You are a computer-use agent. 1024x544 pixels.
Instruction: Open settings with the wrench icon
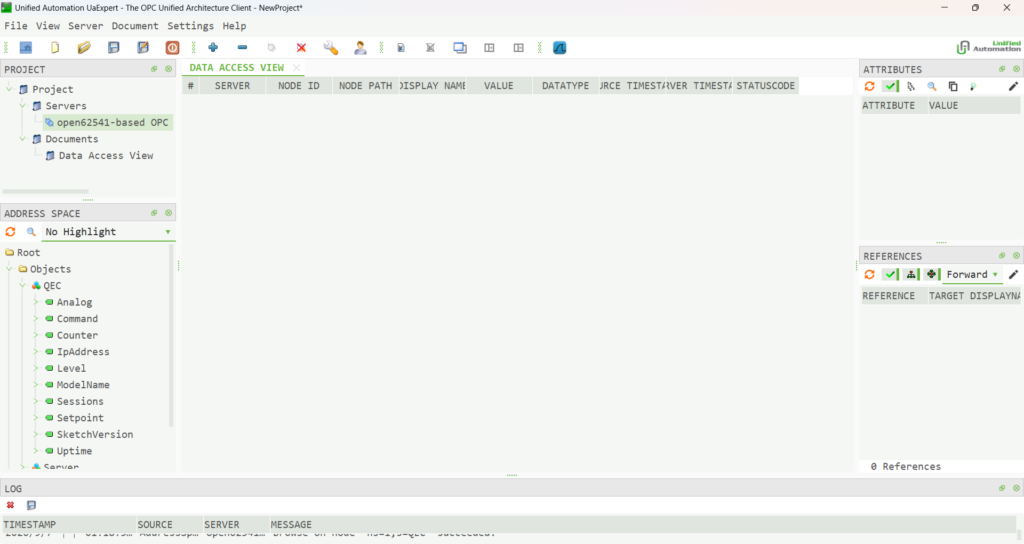pos(330,48)
